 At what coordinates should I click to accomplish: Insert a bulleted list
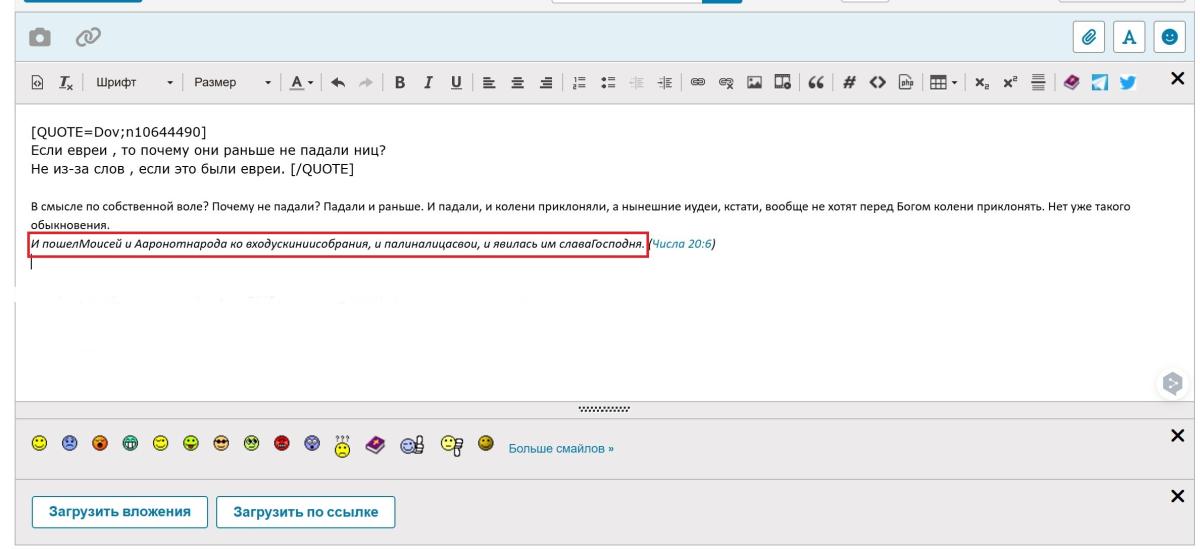click(x=606, y=82)
